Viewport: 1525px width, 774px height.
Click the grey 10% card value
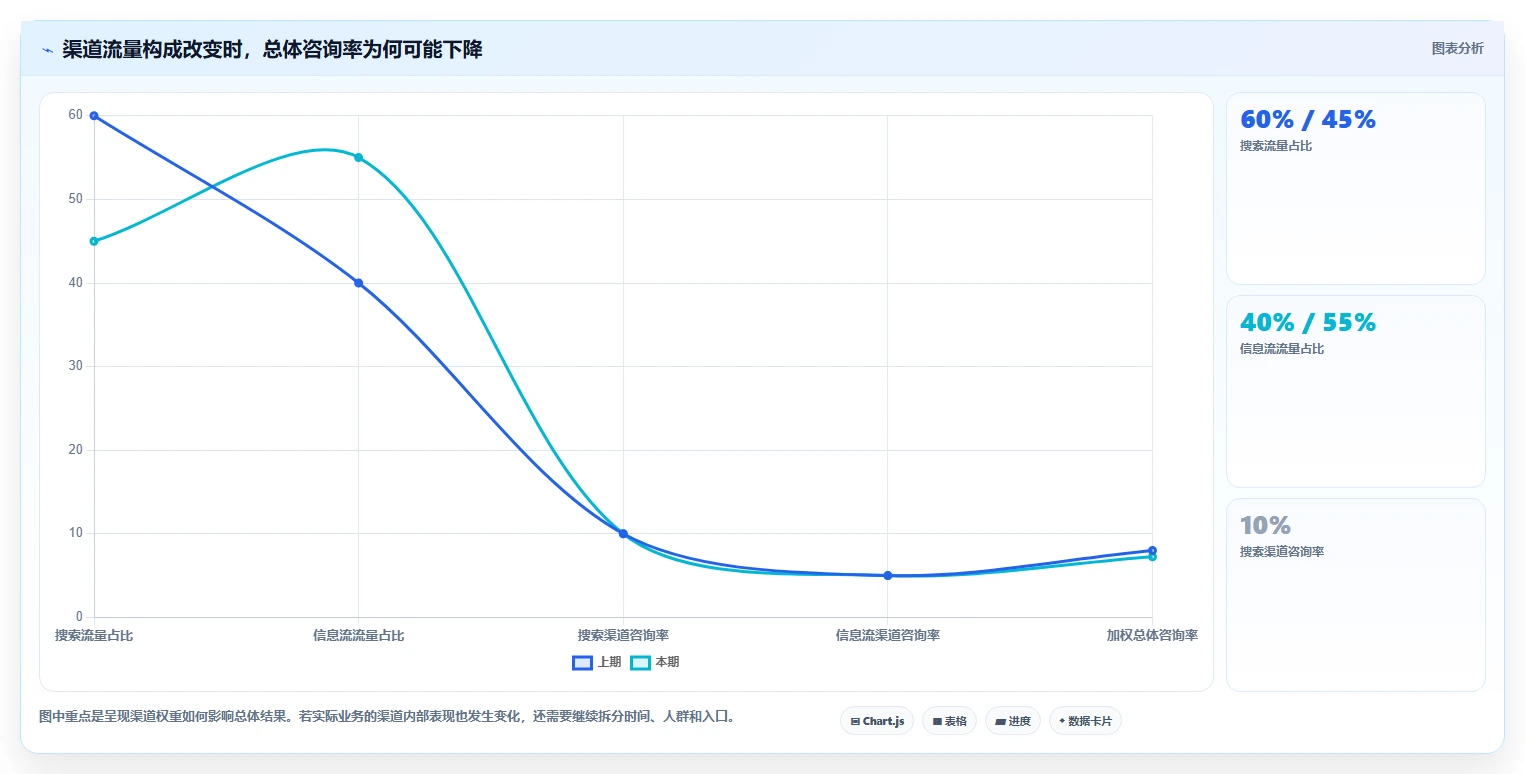1265,525
